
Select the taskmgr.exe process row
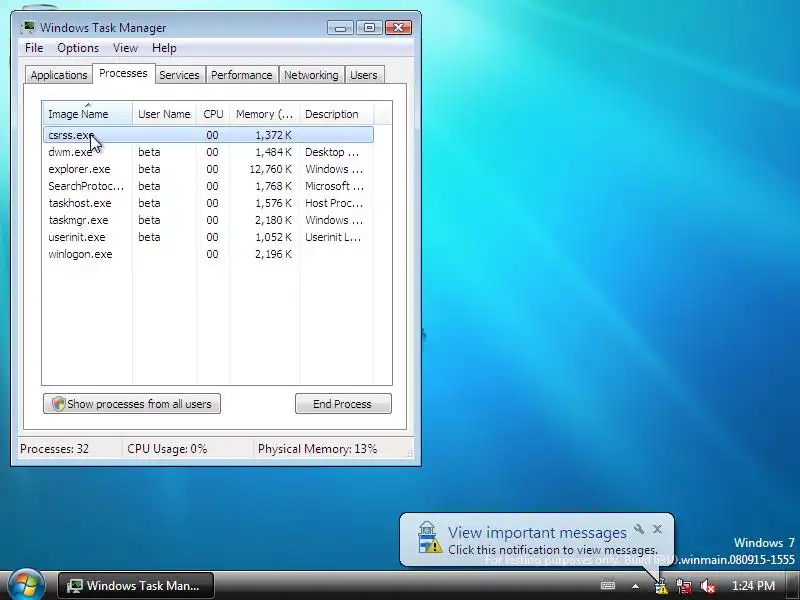pos(208,220)
